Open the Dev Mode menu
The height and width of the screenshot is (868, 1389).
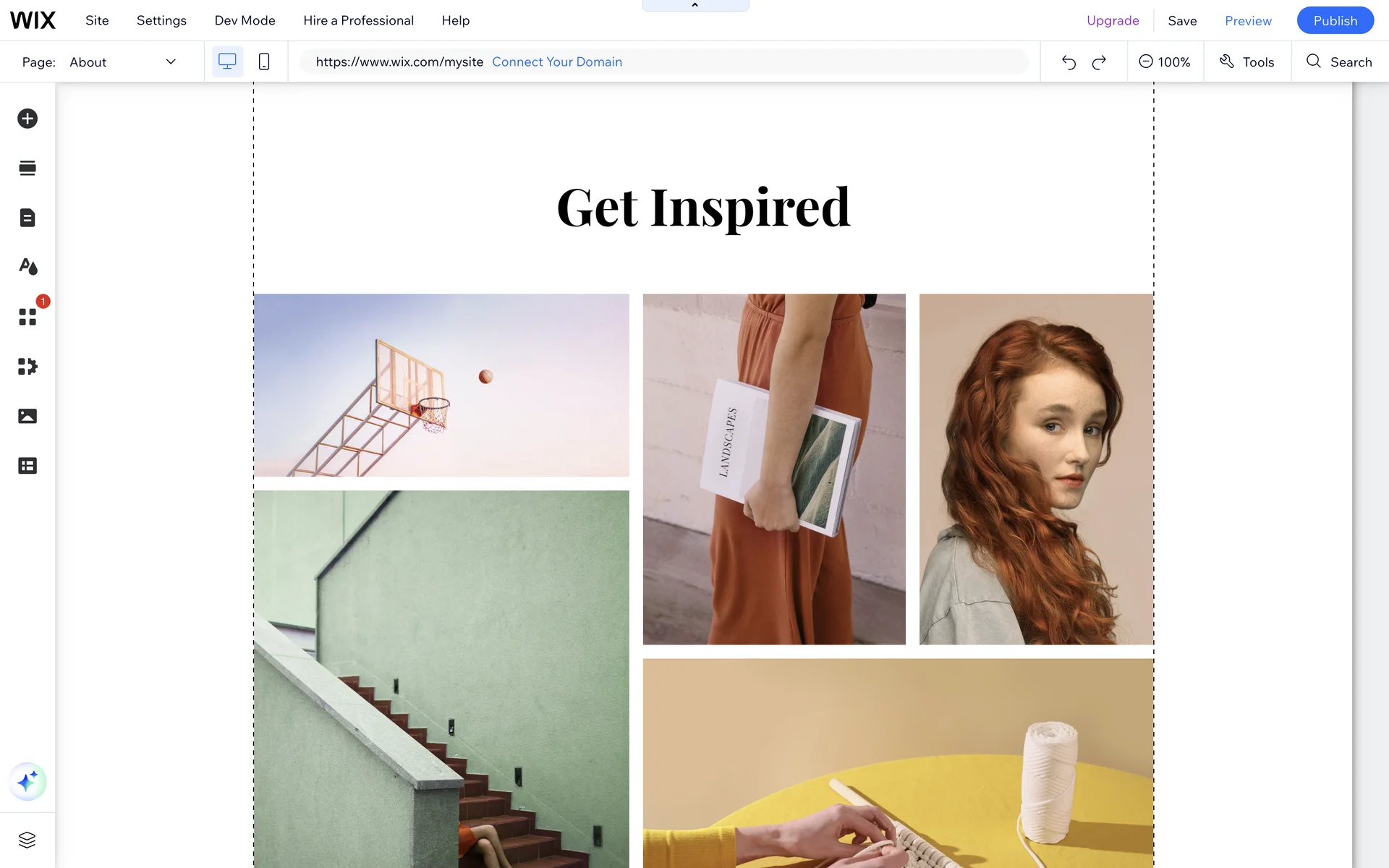point(245,20)
